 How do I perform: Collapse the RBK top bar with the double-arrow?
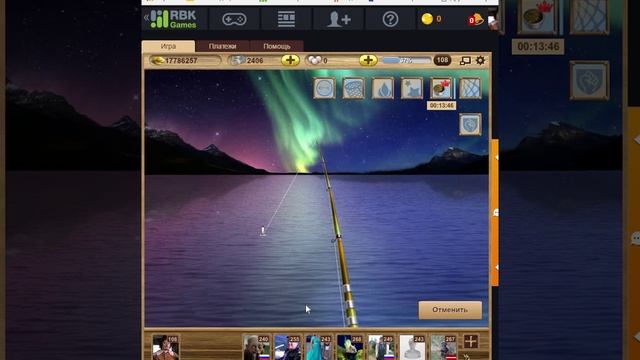tap(146, 18)
